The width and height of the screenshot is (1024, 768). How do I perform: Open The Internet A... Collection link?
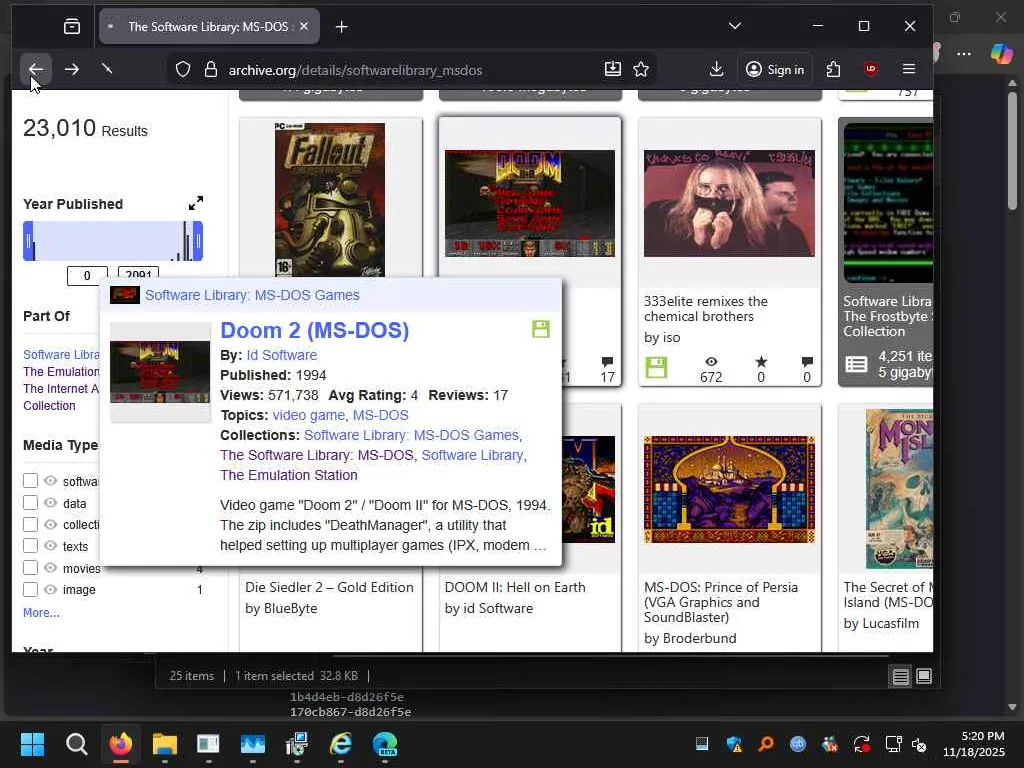[61, 397]
